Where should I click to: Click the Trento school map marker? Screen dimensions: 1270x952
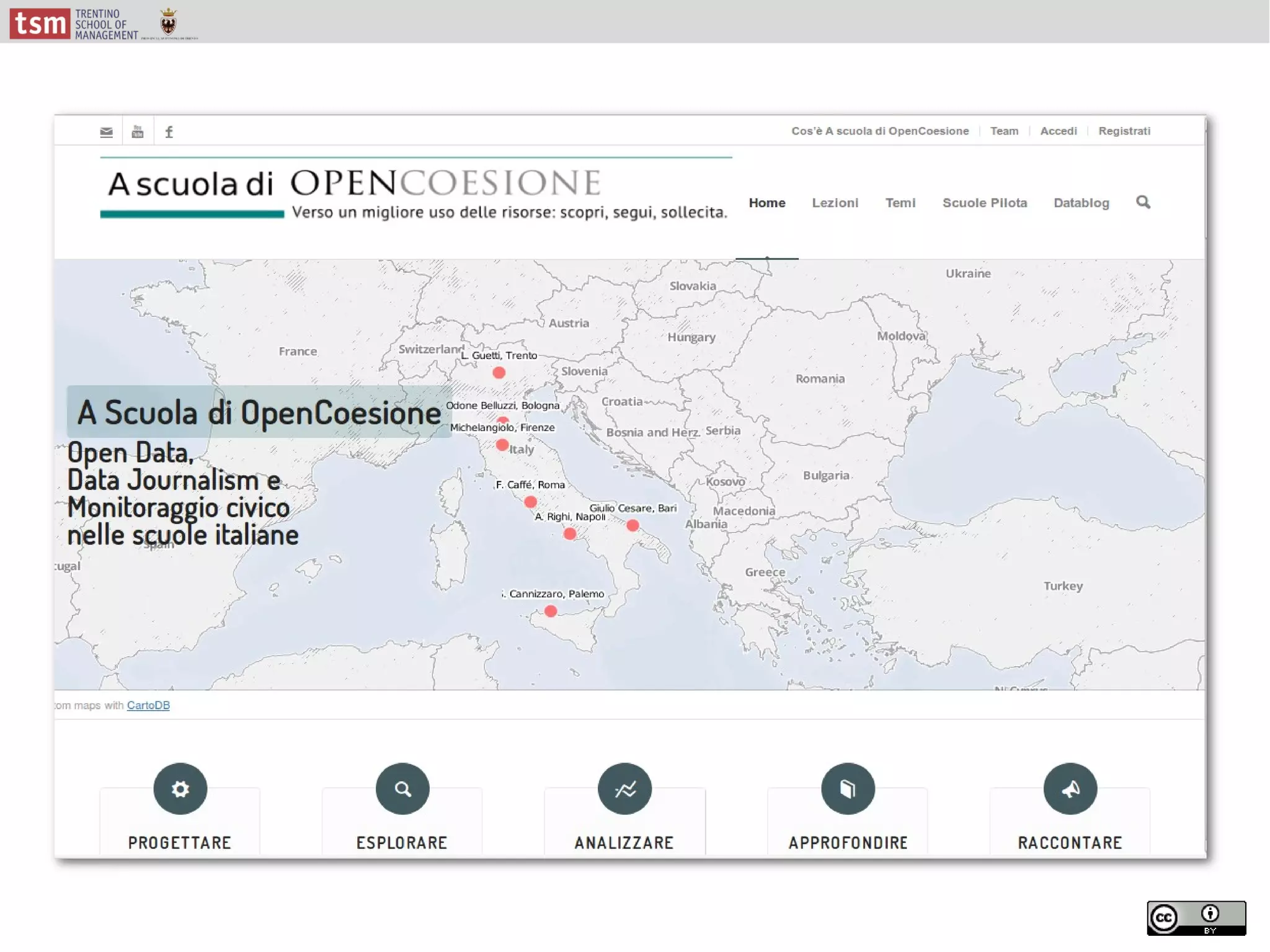(x=499, y=373)
